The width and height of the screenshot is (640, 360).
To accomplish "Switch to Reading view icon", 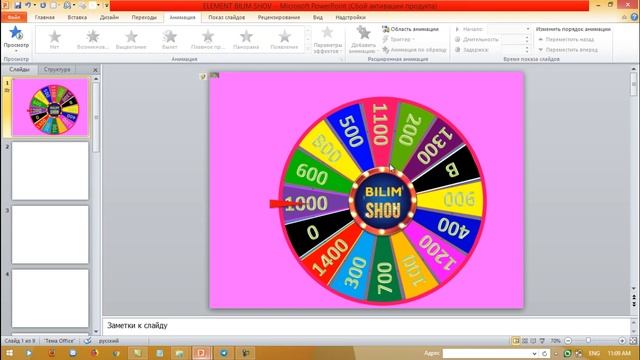I will click(x=533, y=341).
